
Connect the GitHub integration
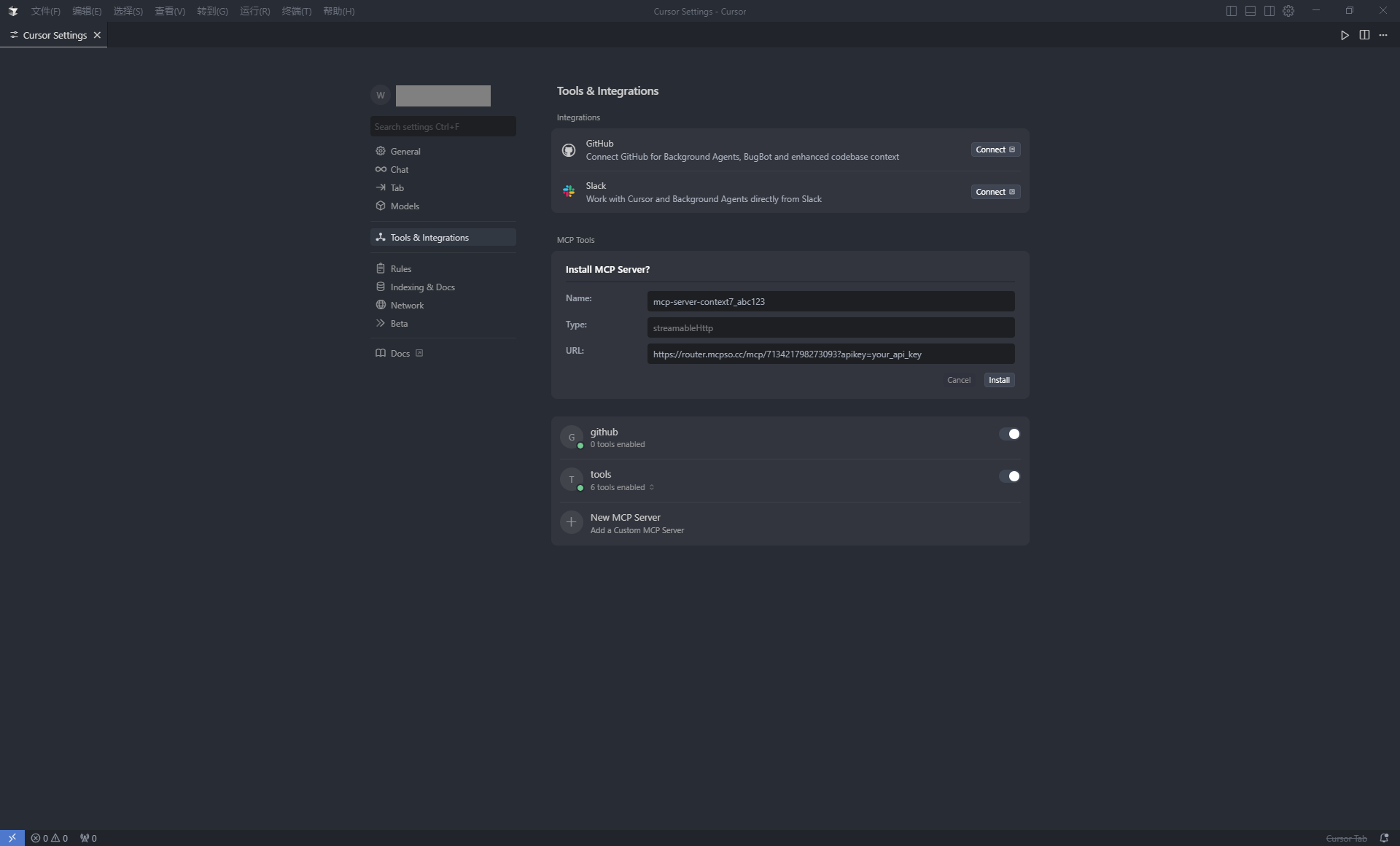(995, 150)
